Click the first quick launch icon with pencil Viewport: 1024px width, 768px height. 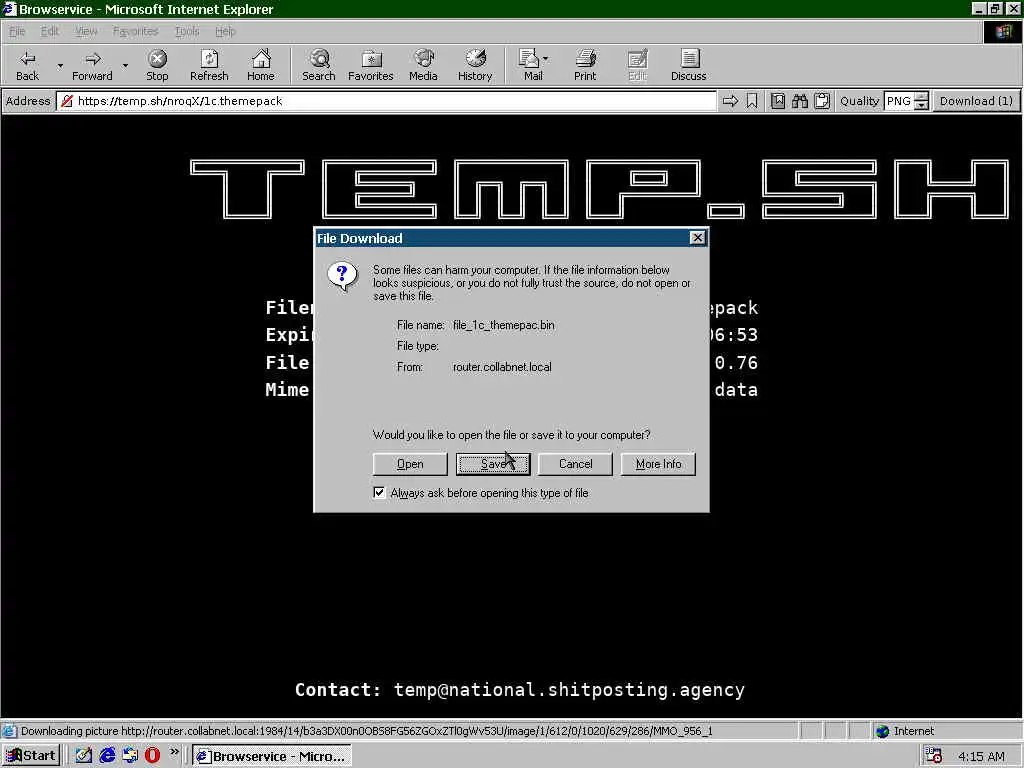84,756
